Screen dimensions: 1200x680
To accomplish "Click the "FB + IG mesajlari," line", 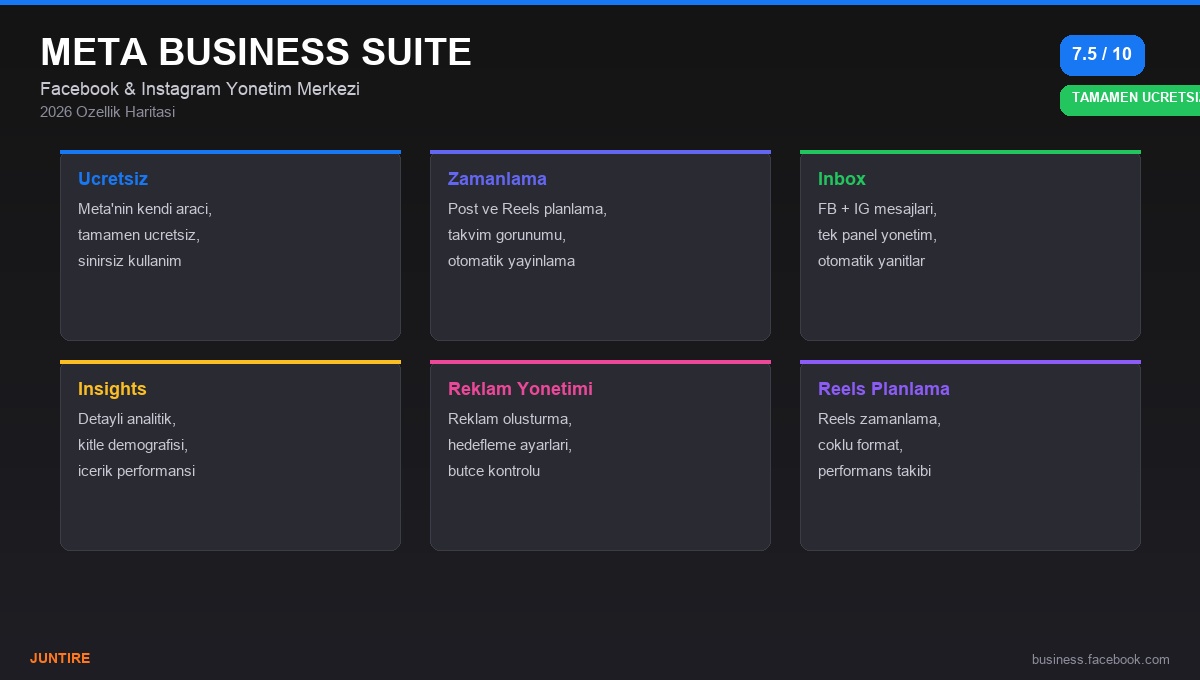I will click(877, 209).
